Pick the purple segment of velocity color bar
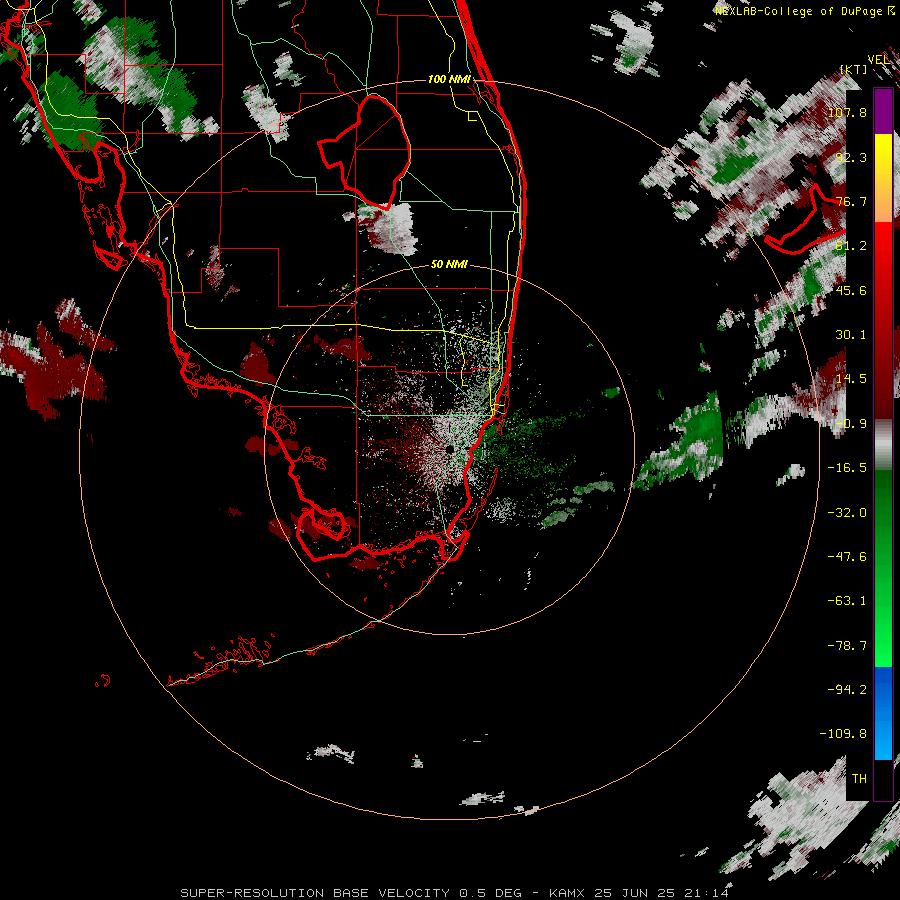Image resolution: width=900 pixels, height=900 pixels. (x=883, y=111)
